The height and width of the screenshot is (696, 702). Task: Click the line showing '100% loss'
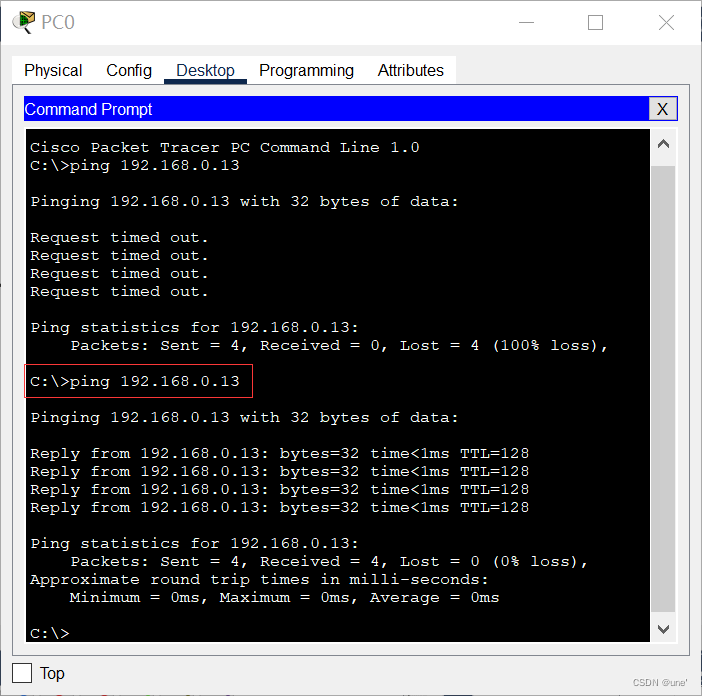click(x=339, y=345)
